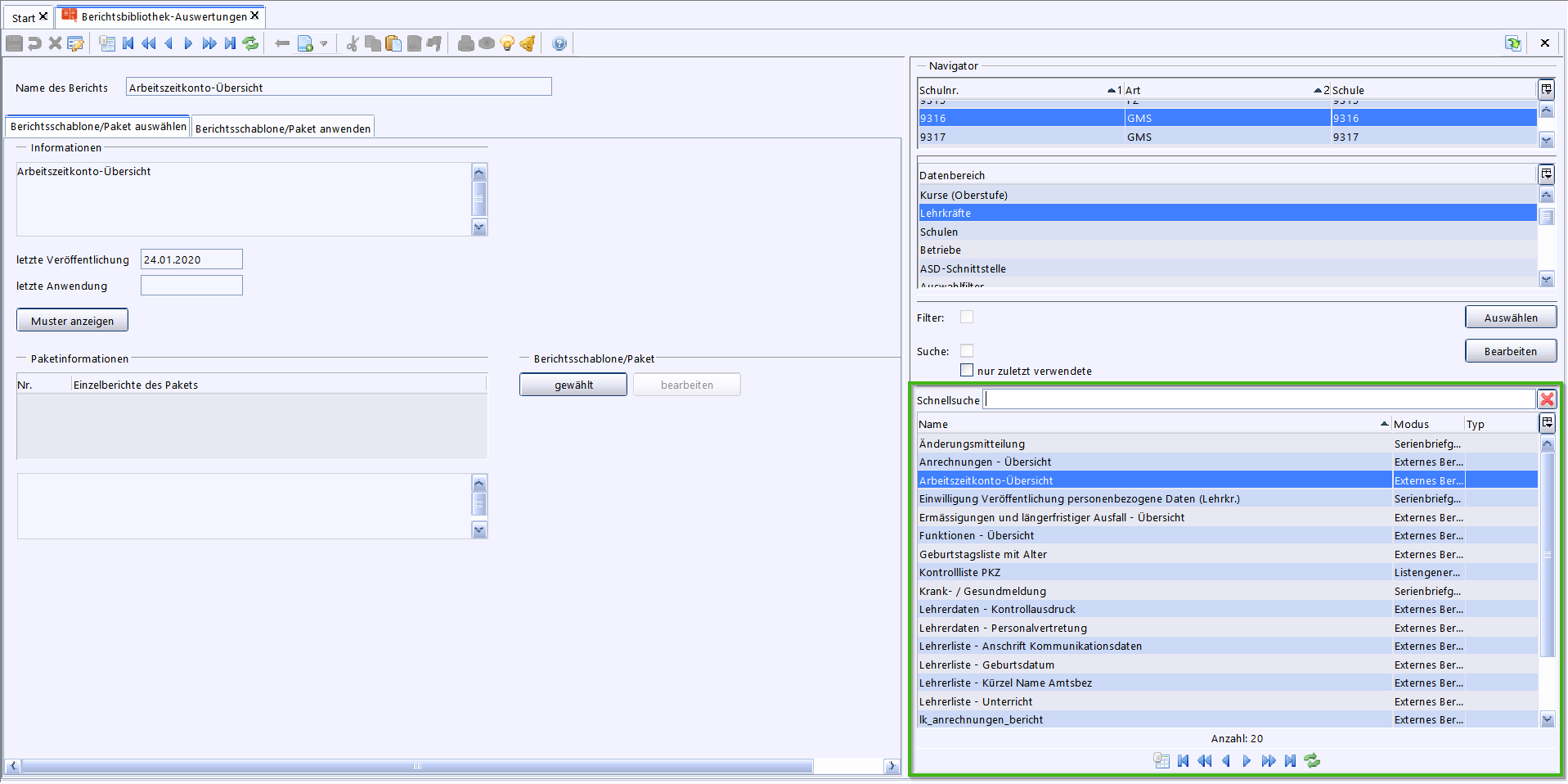Click the grey back arrow toolbar icon

(282, 43)
